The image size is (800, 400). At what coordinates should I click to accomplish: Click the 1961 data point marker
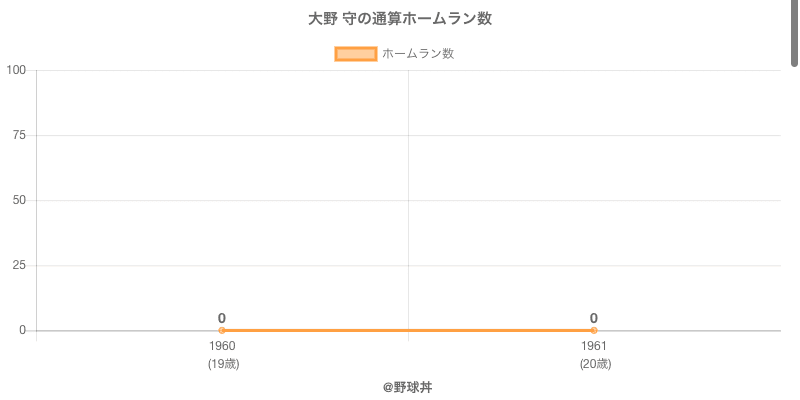click(x=594, y=330)
